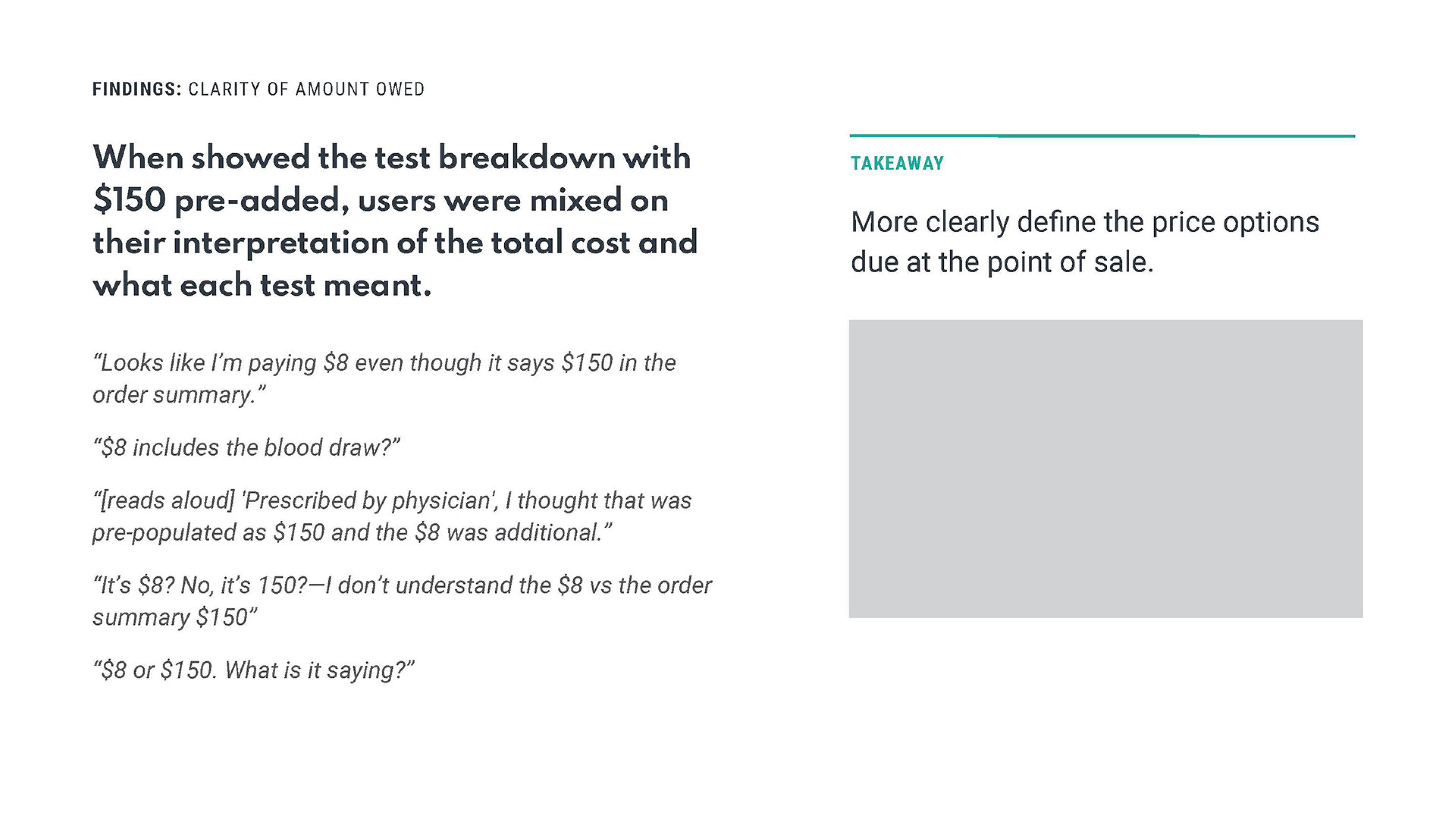
Task: Click the gray image placeholder box
Action: tap(1105, 468)
